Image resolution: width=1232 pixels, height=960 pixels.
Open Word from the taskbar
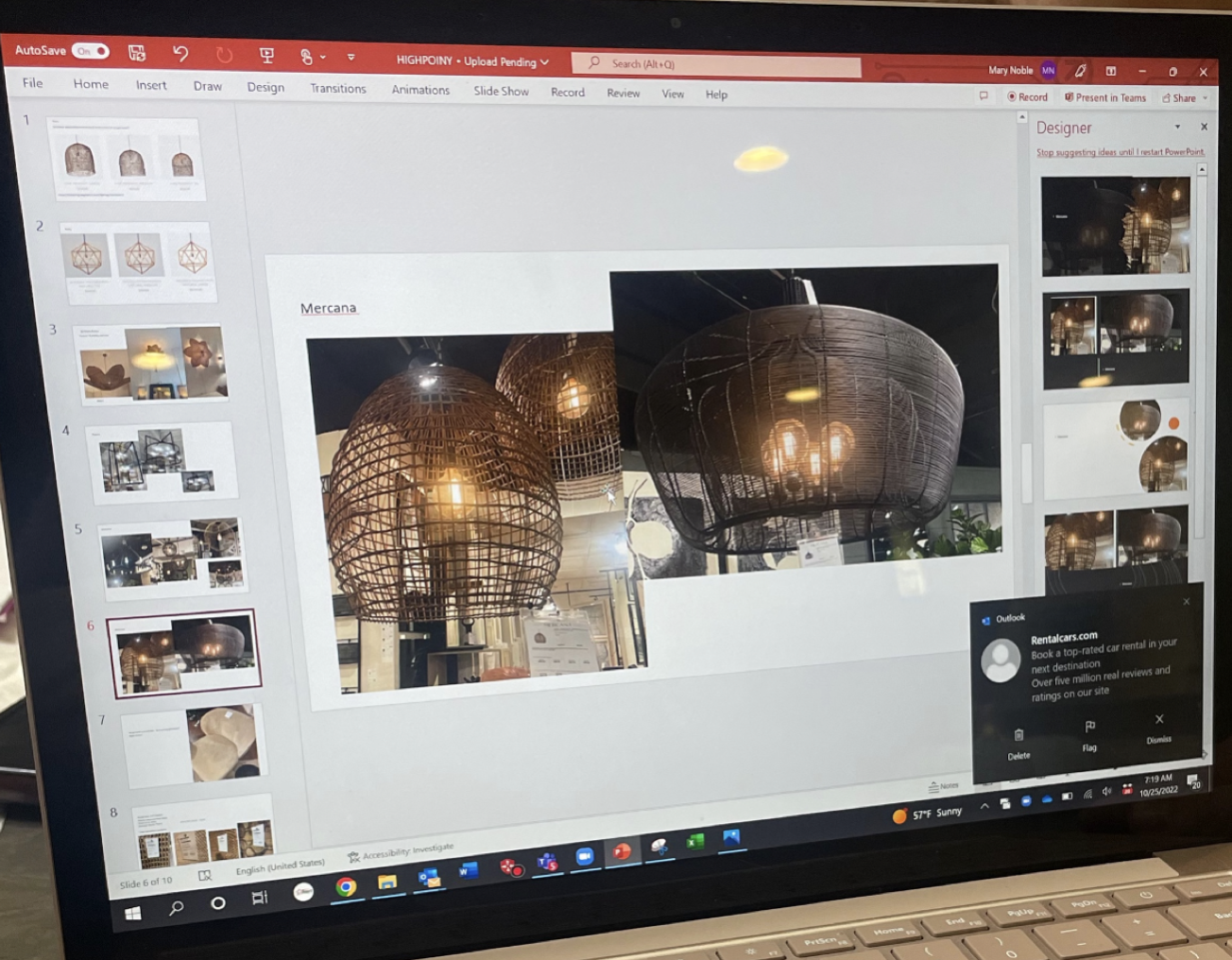click(469, 871)
